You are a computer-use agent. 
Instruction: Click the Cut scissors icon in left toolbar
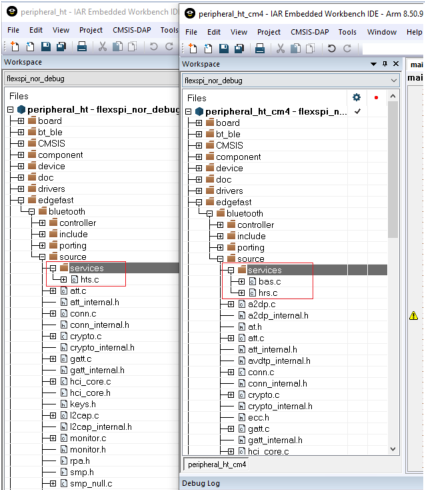click(103, 46)
